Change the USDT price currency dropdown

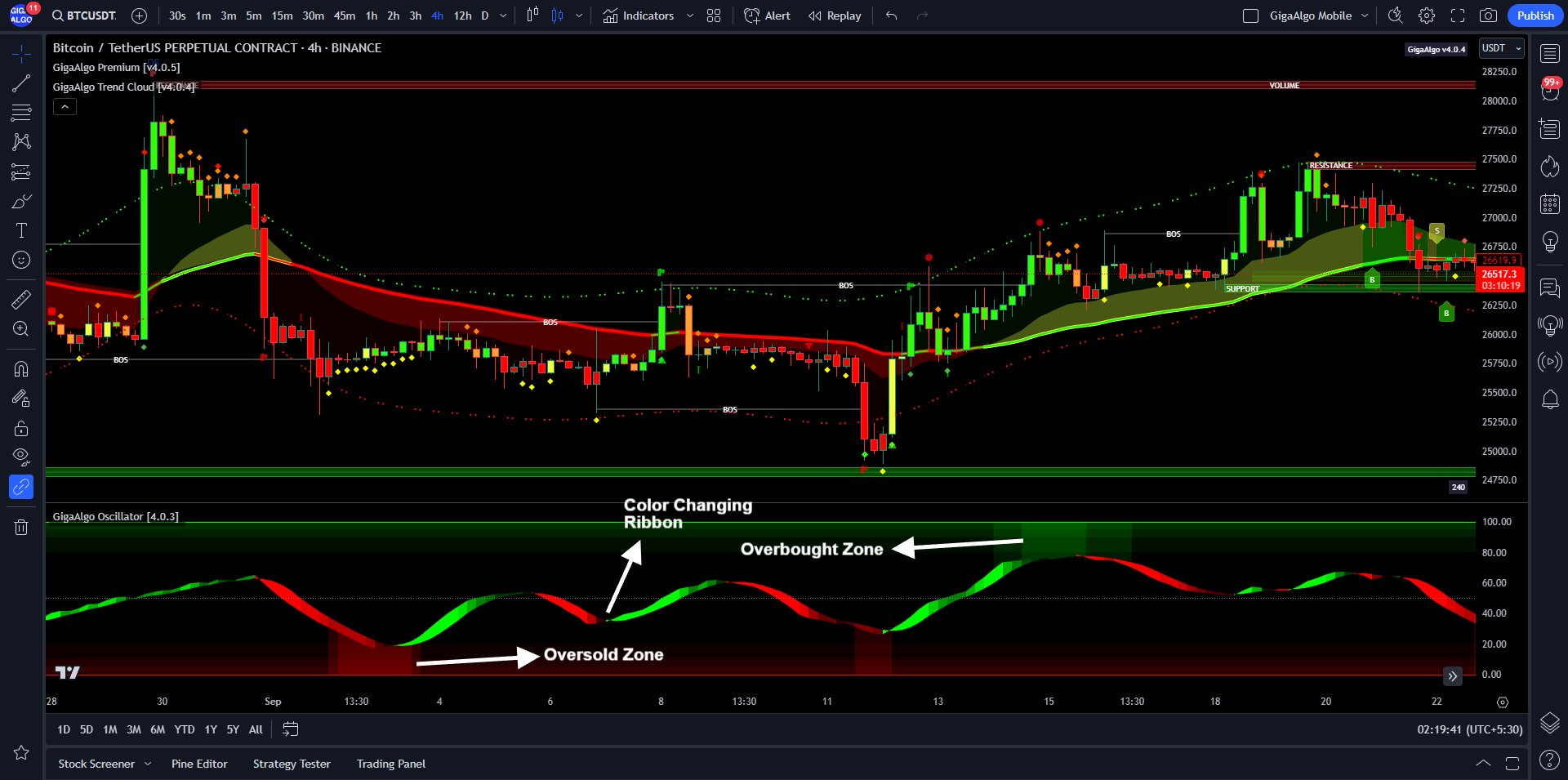pyautogui.click(x=1502, y=48)
